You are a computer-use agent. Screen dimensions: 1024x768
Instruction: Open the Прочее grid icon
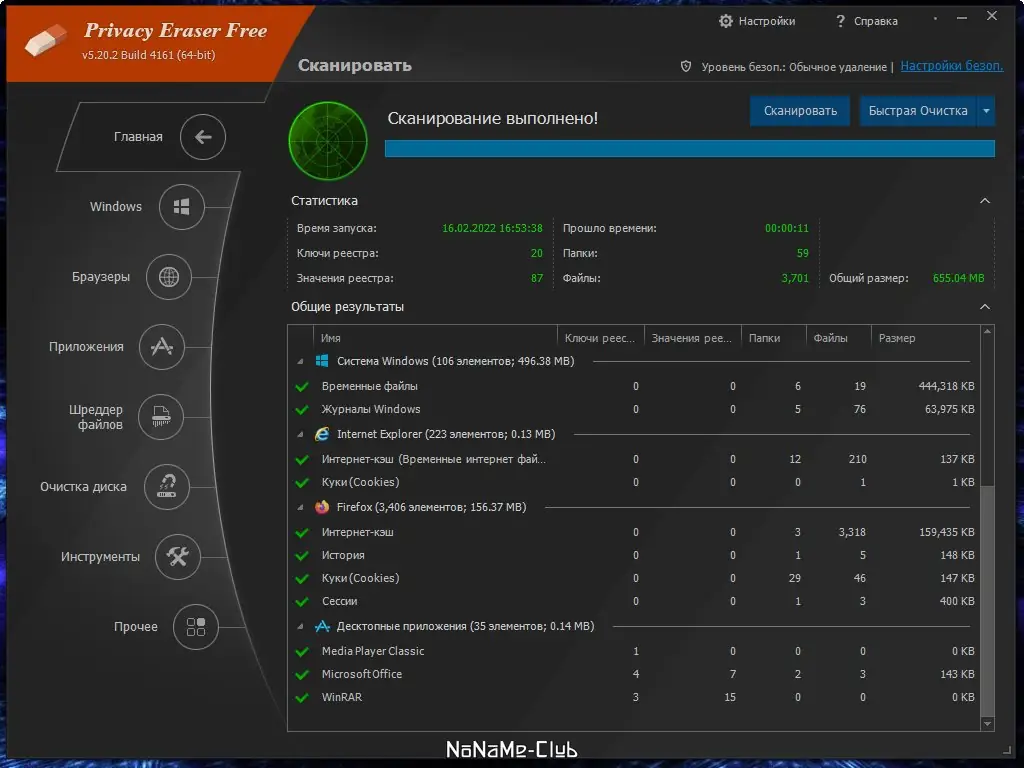pyautogui.click(x=195, y=627)
